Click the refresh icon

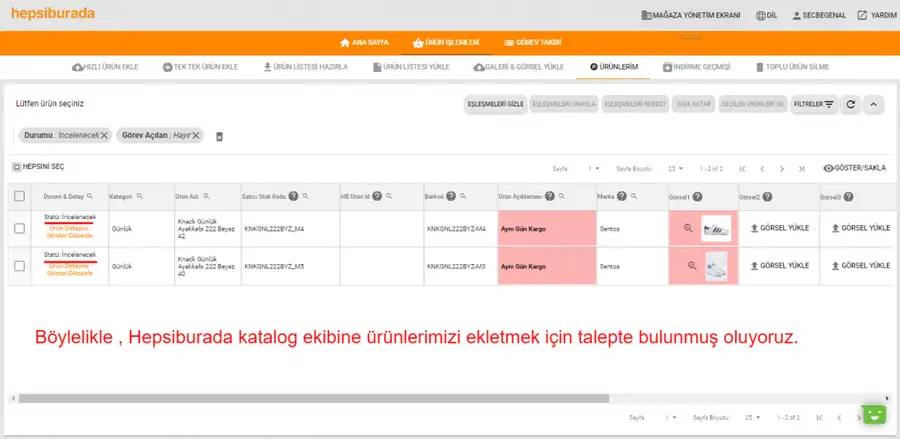point(851,104)
